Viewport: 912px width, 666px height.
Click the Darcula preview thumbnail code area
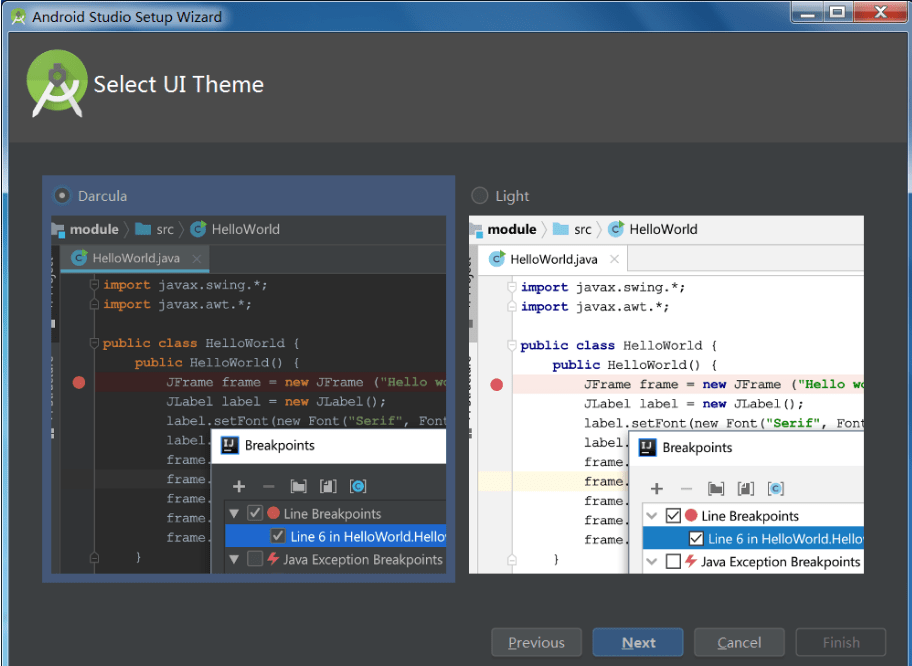pyautogui.click(x=249, y=395)
